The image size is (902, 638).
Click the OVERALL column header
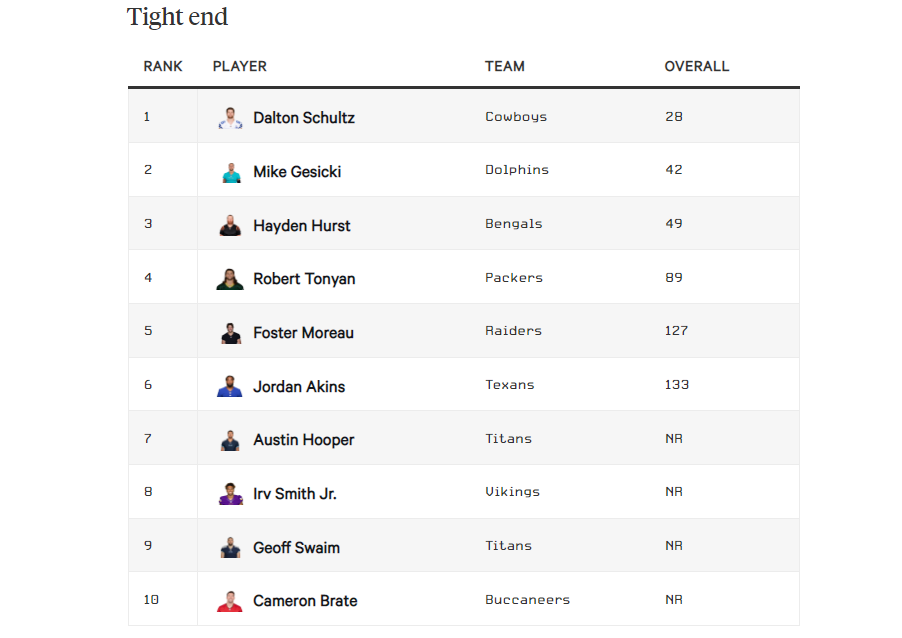[x=697, y=66]
